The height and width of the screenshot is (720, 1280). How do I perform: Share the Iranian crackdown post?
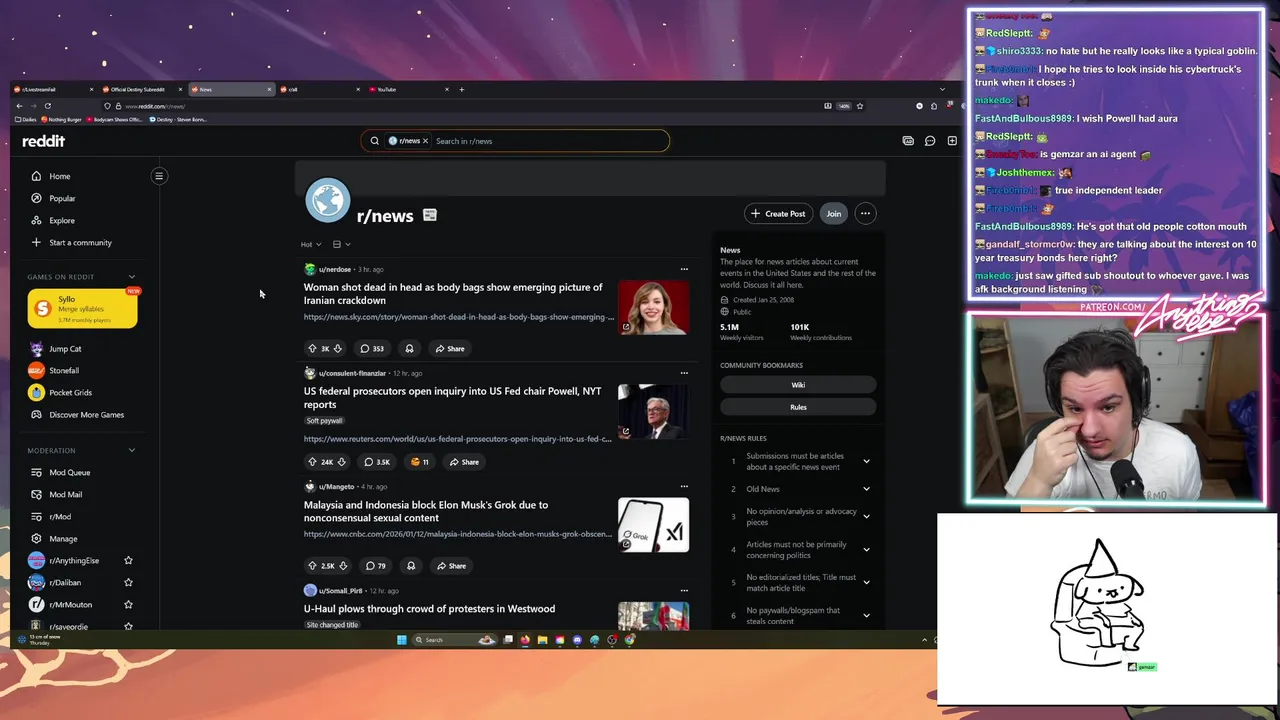pos(450,348)
